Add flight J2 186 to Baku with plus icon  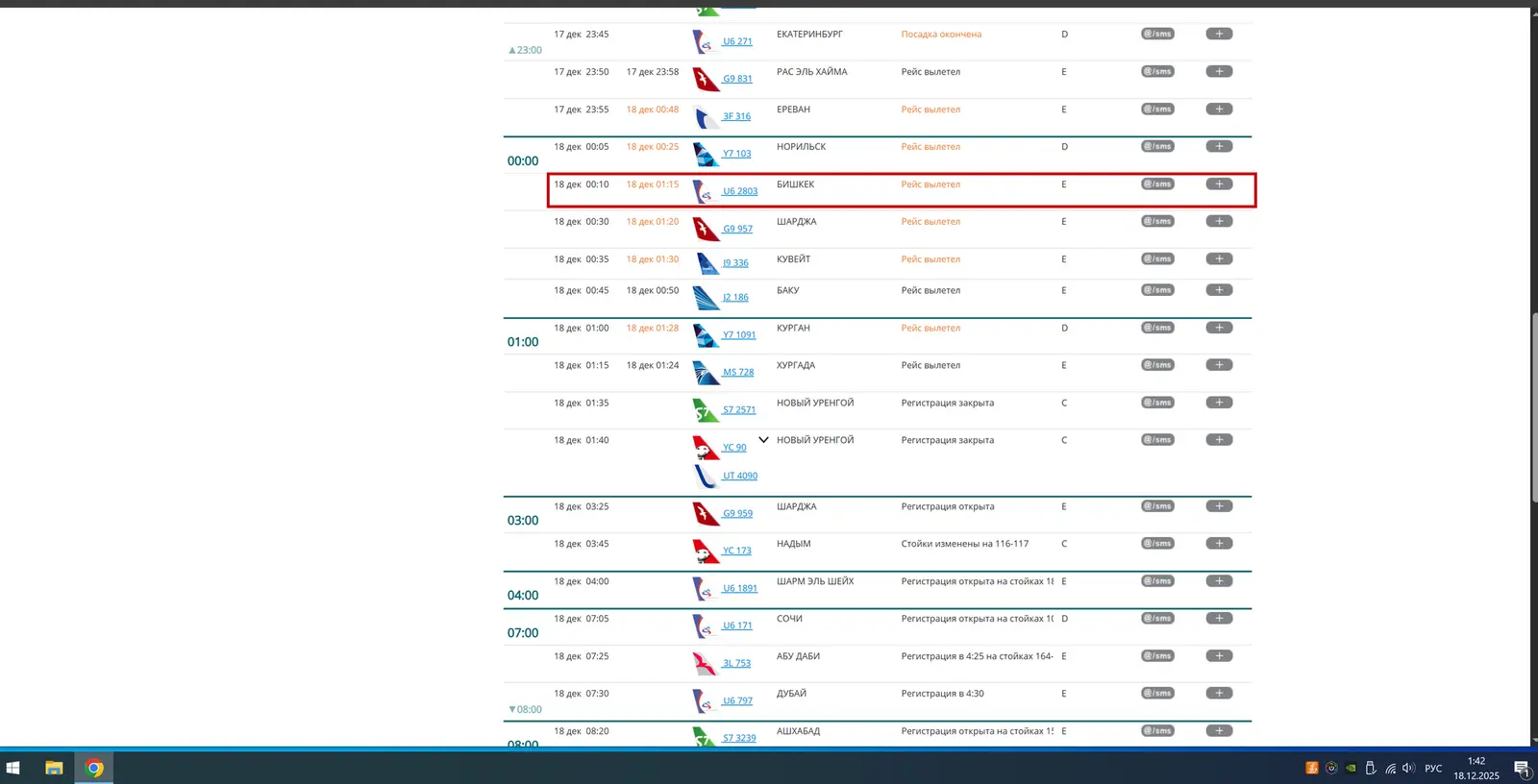(x=1219, y=290)
